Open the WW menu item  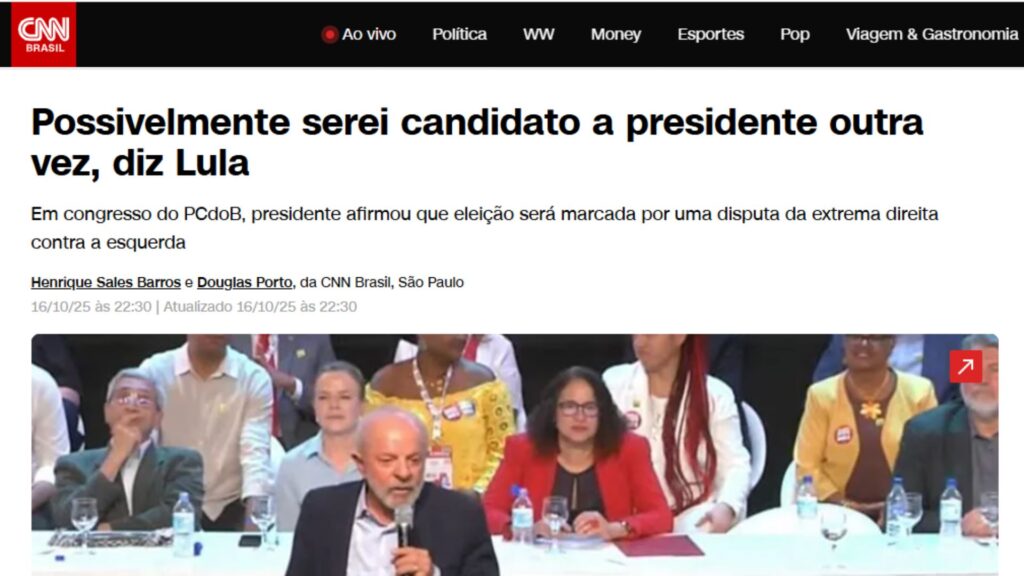(x=538, y=35)
